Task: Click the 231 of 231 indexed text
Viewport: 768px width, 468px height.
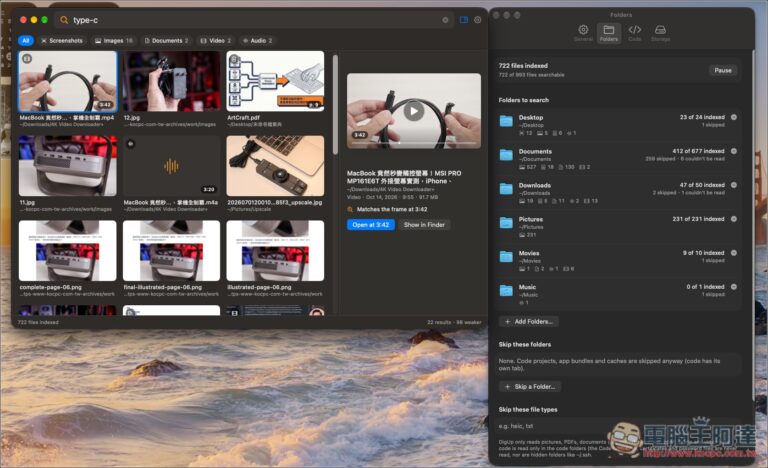Action: [x=698, y=219]
